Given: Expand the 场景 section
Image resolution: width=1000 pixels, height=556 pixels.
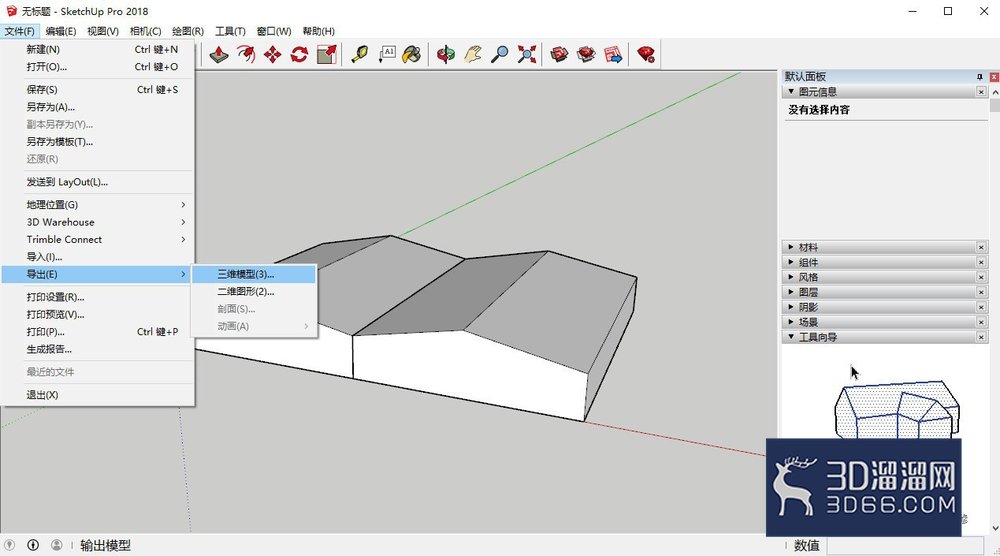Looking at the screenshot, I should coord(791,322).
